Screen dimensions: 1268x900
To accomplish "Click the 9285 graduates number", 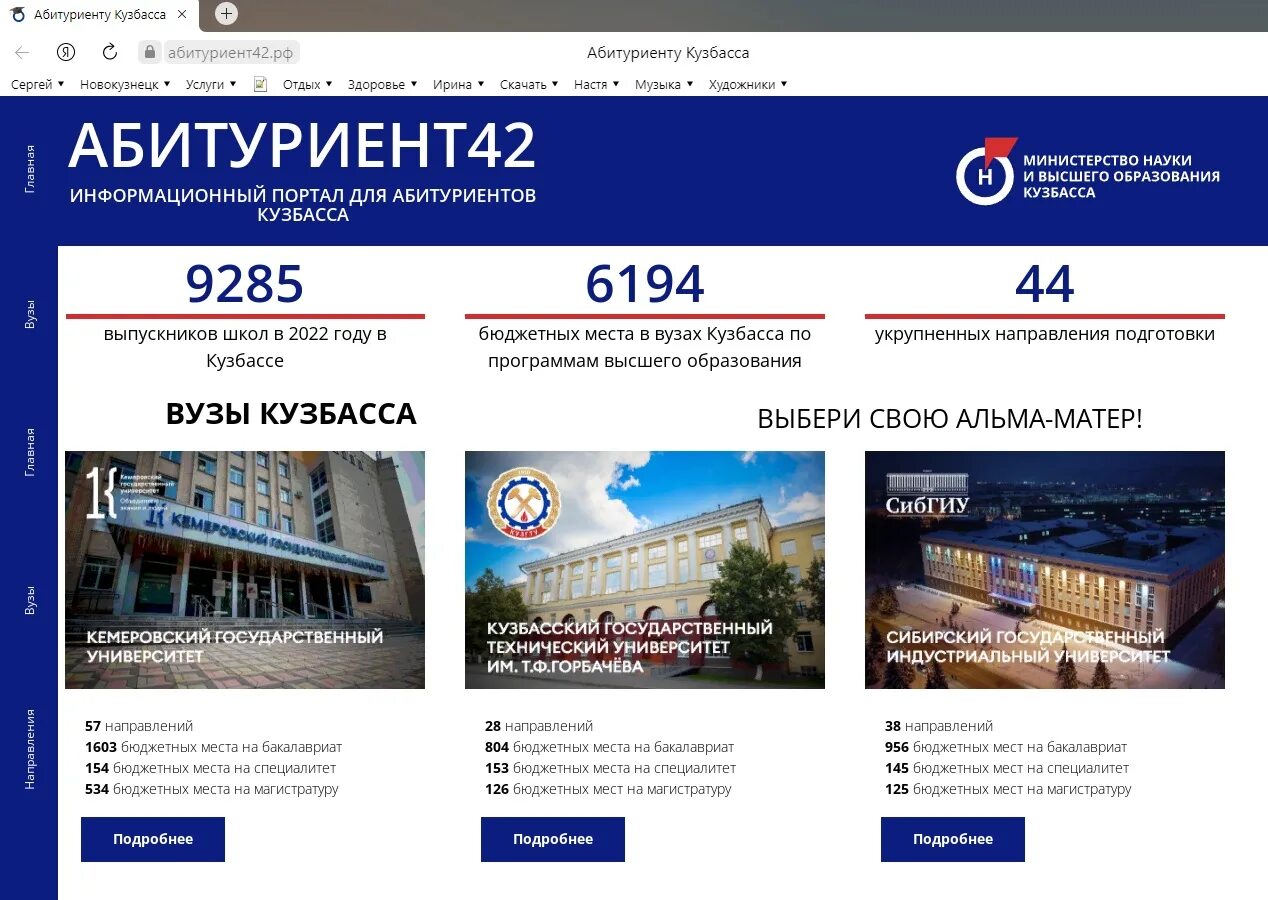I will point(245,284).
